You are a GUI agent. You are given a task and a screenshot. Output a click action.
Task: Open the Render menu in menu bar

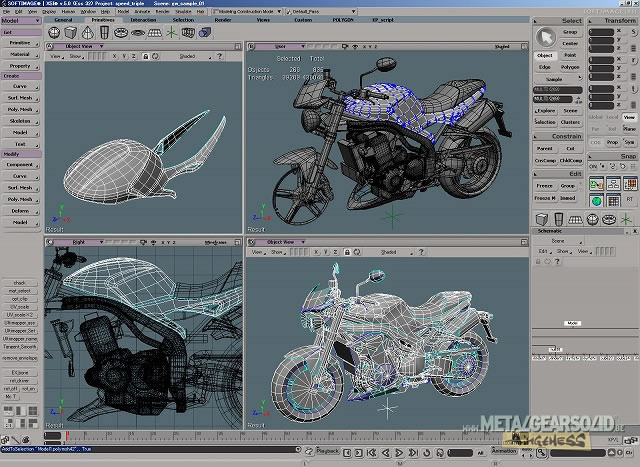point(162,11)
